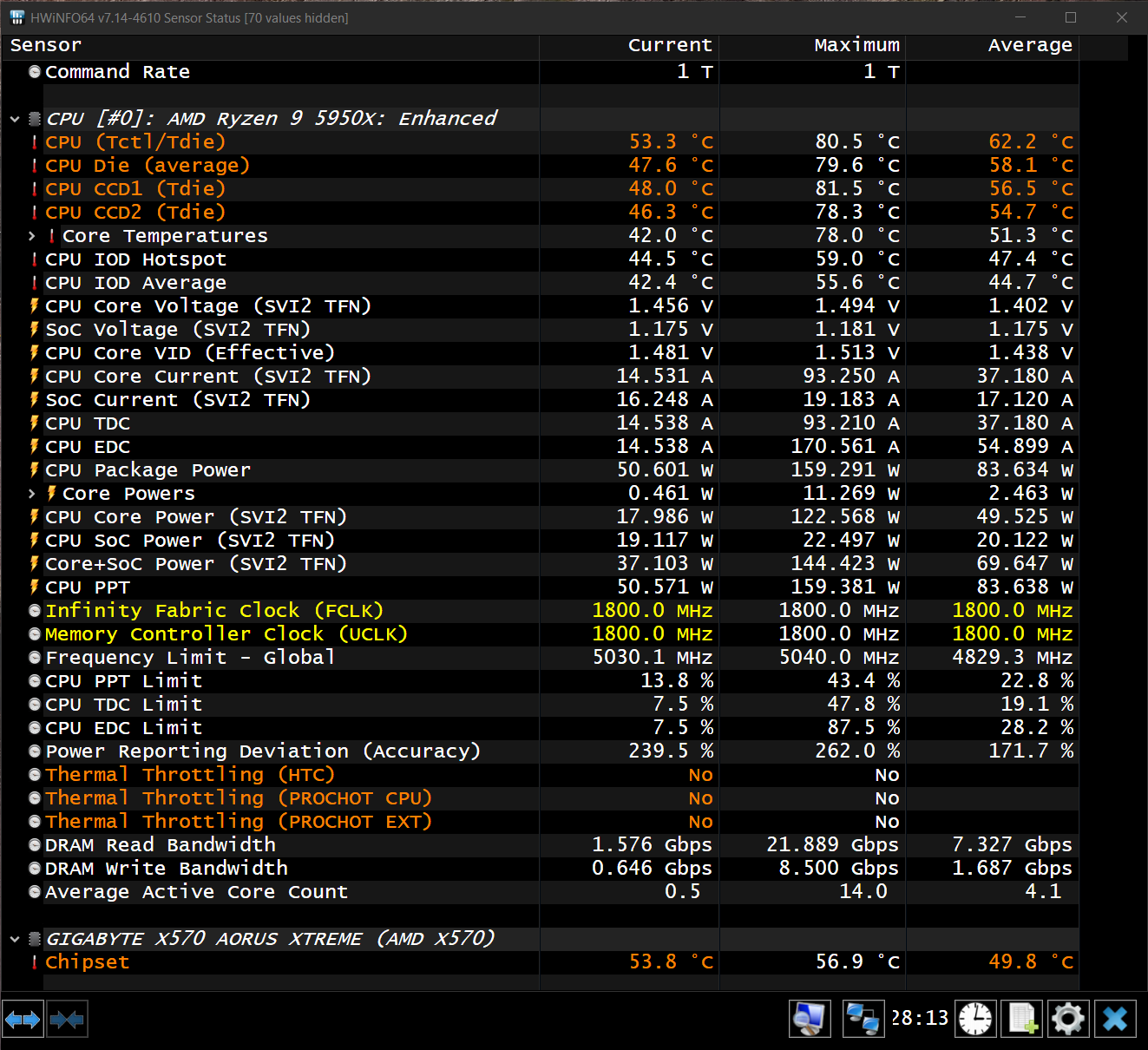
Task: Select Core+SoC Power (SVI2 TFN) row
Action: pyautogui.click(x=540, y=564)
